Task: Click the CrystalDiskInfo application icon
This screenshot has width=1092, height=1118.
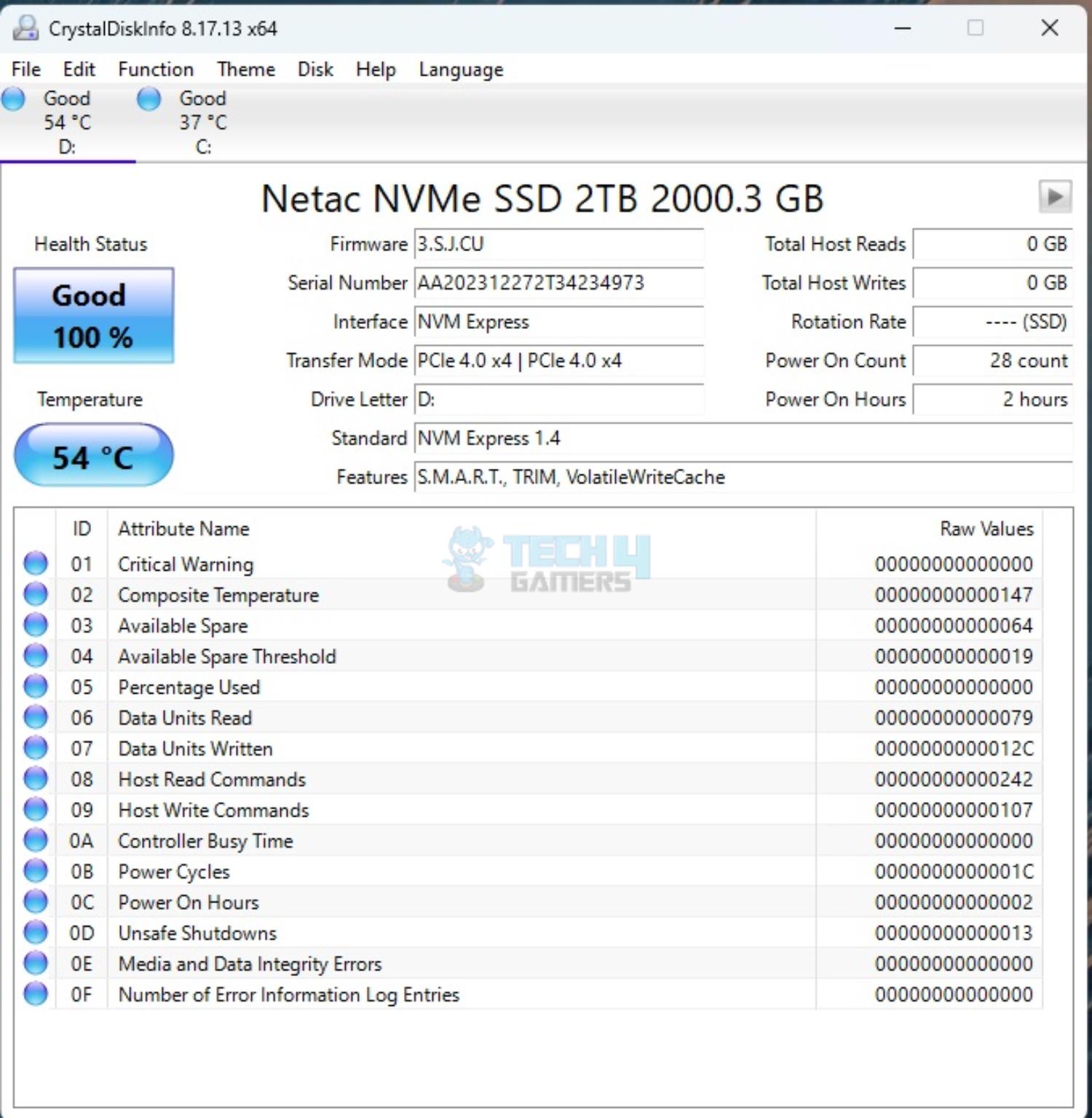Action: tap(27, 28)
